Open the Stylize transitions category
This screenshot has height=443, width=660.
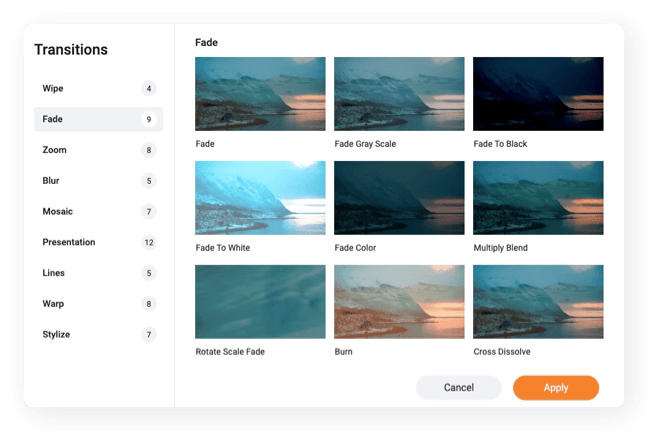(x=98, y=334)
